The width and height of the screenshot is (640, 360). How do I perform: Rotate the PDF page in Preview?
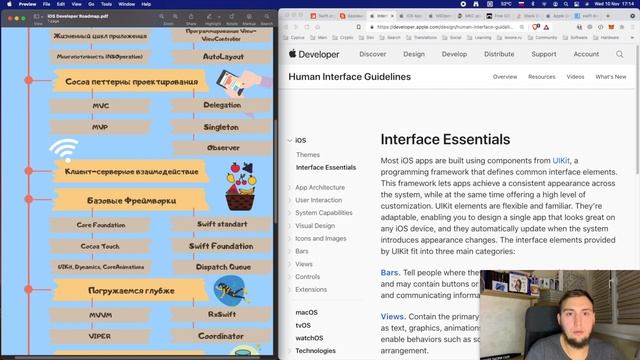[x=232, y=16]
